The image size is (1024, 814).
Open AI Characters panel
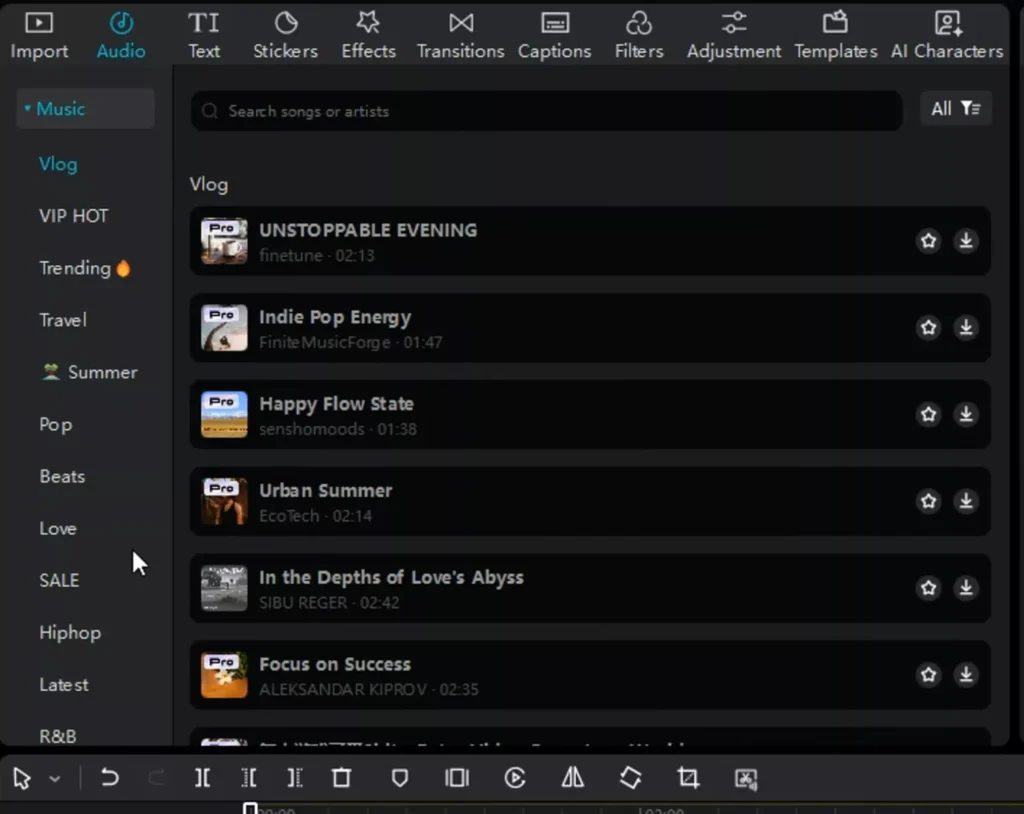(x=946, y=33)
